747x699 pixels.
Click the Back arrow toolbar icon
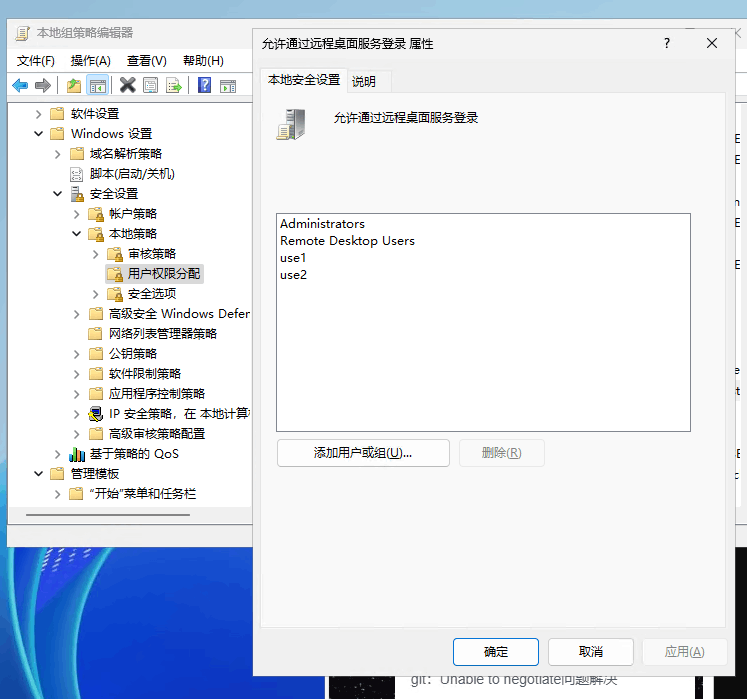[x=20, y=86]
